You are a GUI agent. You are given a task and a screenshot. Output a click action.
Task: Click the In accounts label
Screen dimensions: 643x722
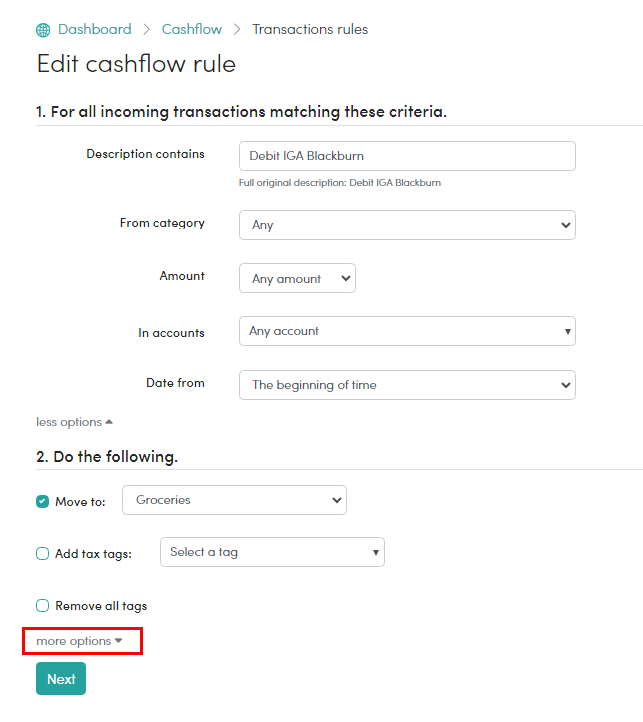click(171, 333)
